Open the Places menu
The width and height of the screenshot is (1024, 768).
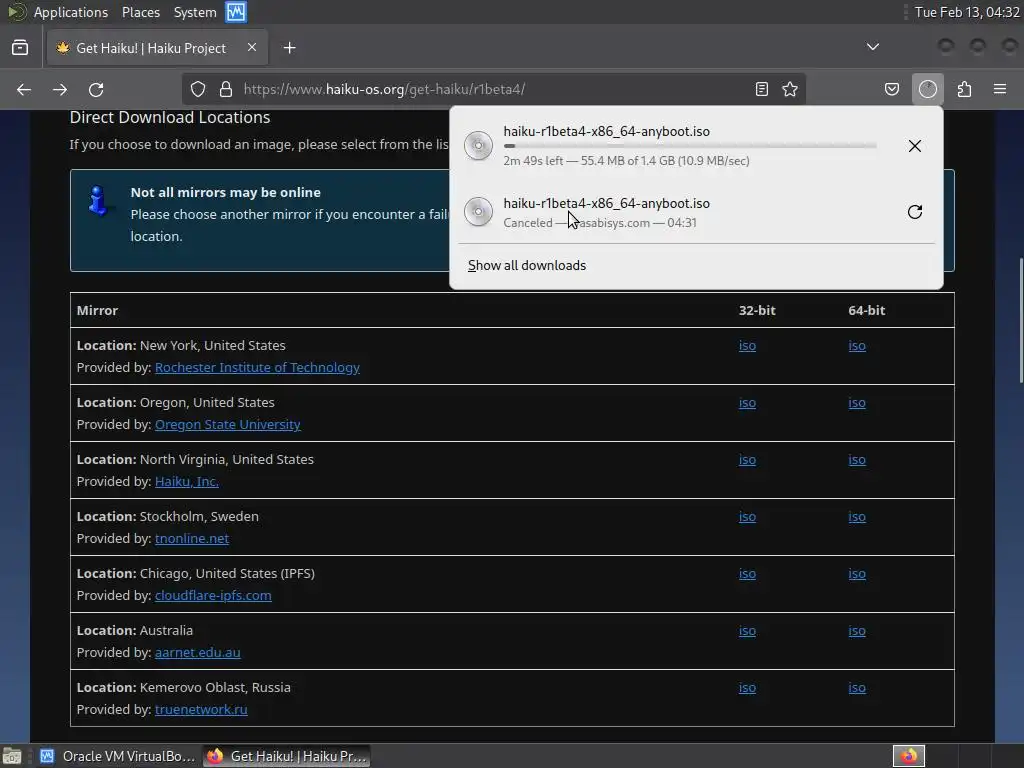pos(140,12)
